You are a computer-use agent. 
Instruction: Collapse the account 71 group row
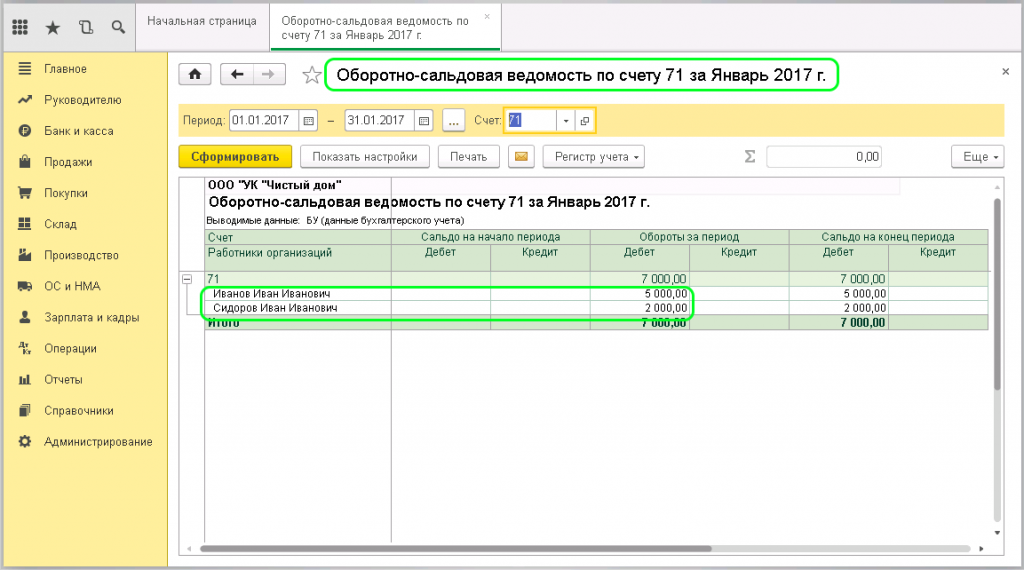[187, 279]
